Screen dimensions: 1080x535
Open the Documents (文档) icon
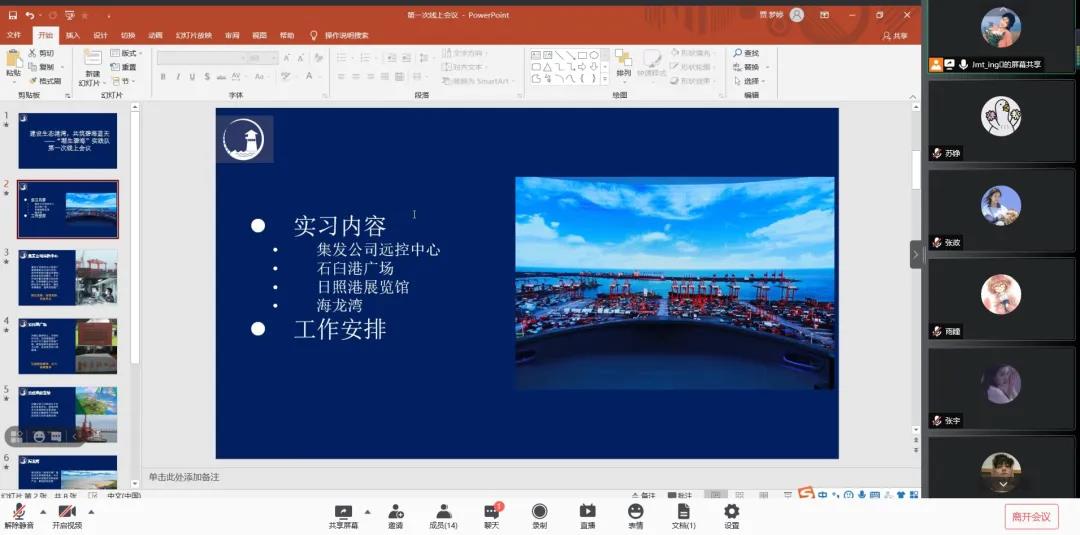pyautogui.click(x=683, y=513)
